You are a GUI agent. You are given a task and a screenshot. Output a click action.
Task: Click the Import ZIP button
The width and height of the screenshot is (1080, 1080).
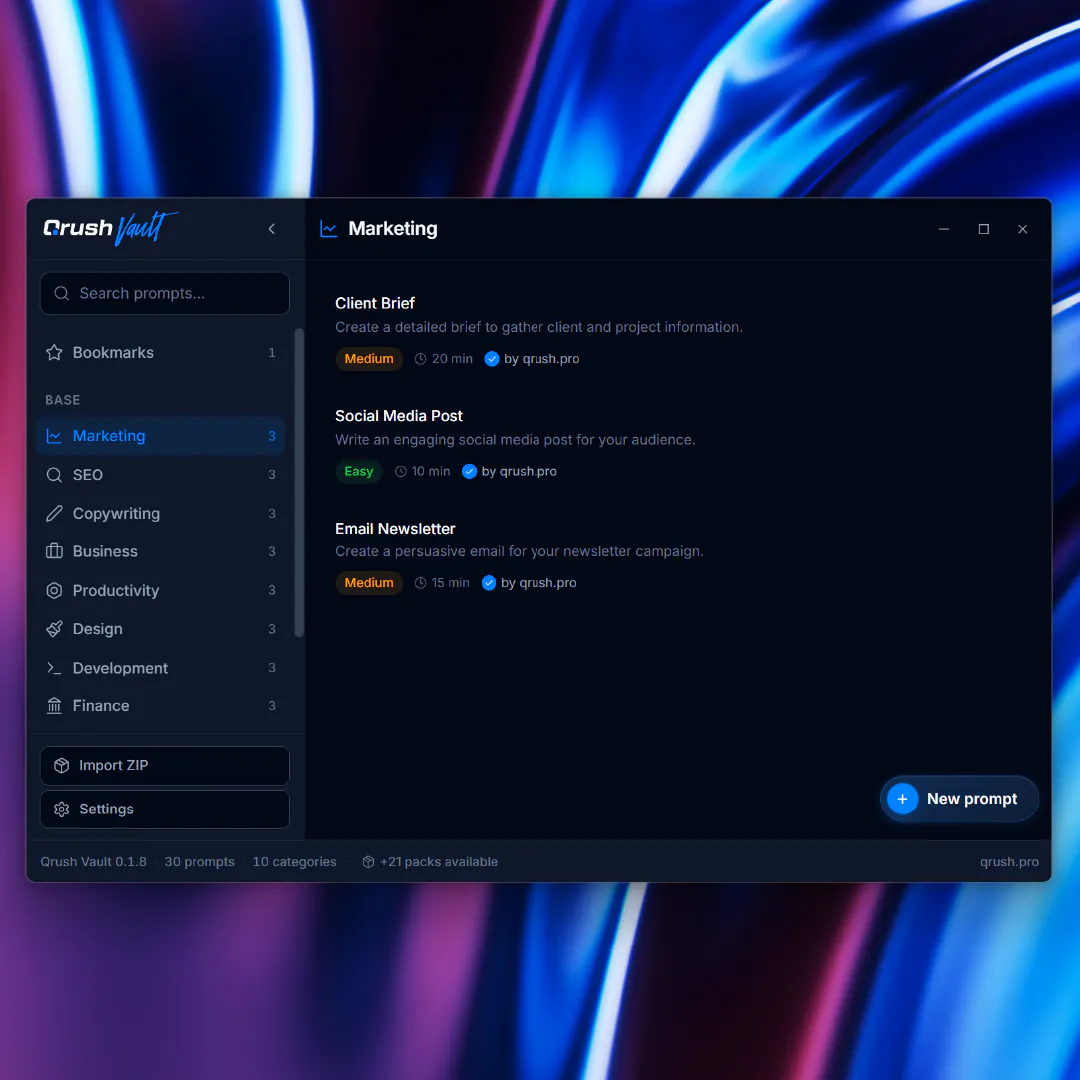165,766
